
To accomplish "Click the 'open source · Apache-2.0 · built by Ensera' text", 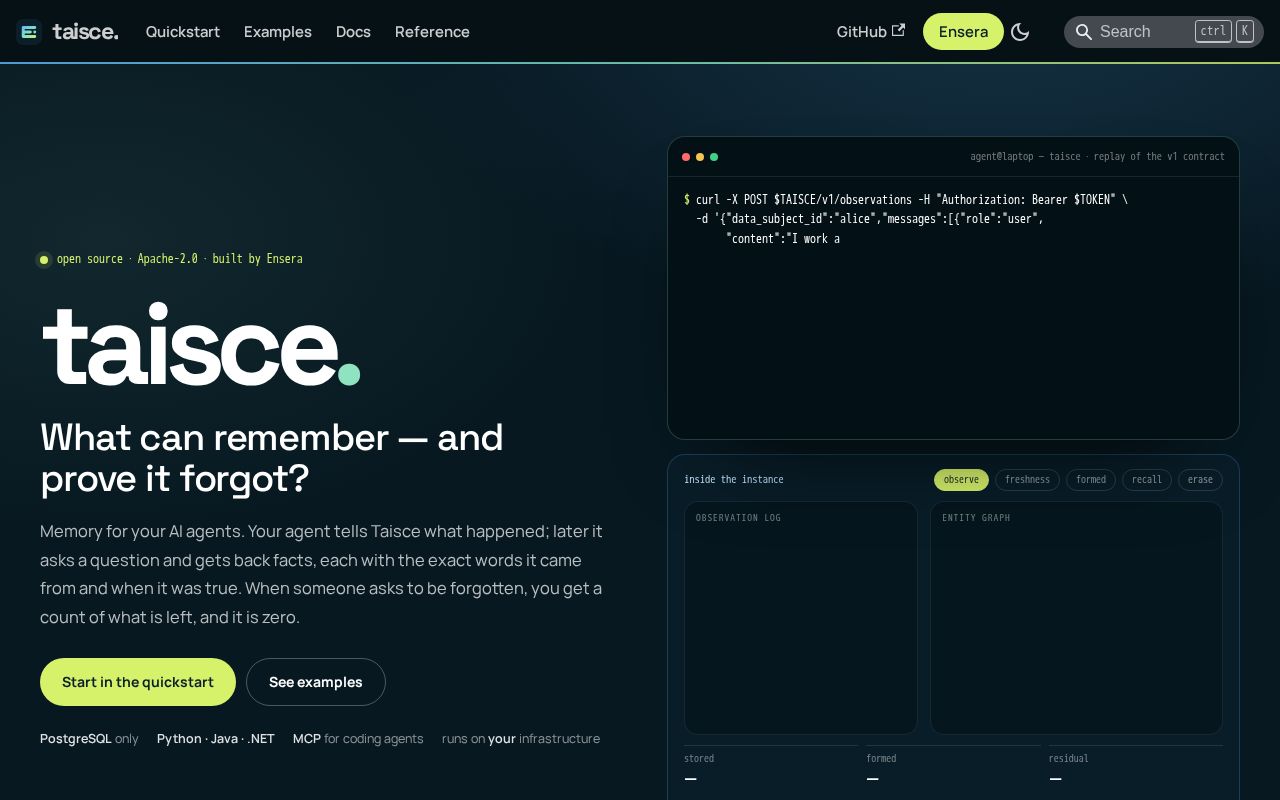I will pyautogui.click(x=179, y=259).
